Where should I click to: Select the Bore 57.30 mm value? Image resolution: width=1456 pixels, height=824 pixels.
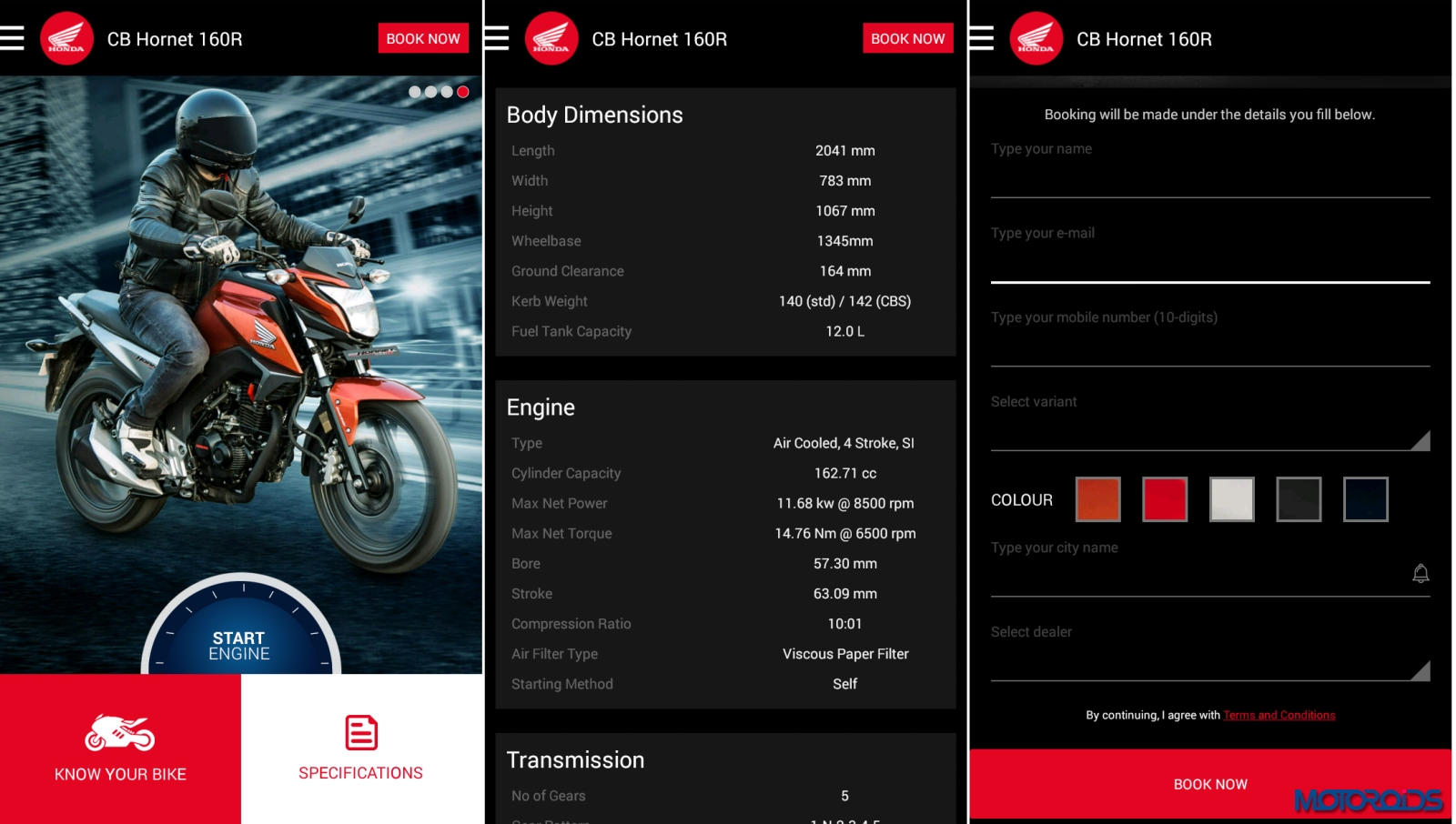(x=844, y=564)
